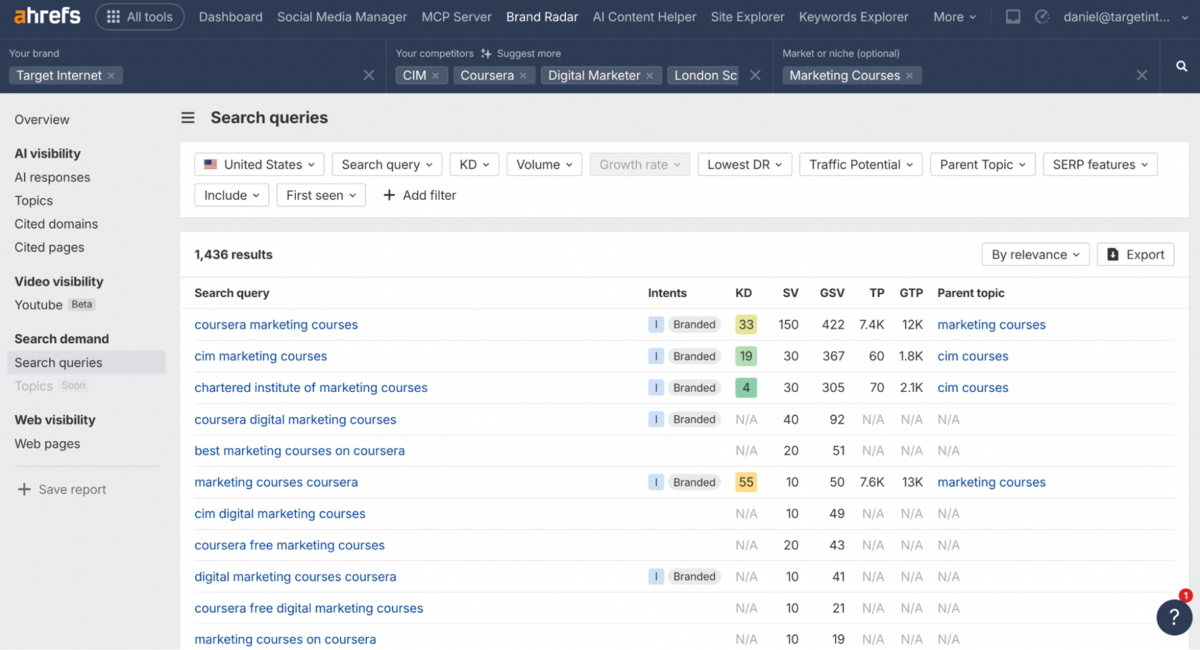Click the clock-check icon in the top bar
Image resolution: width=1200 pixels, height=650 pixels.
pos(1042,17)
